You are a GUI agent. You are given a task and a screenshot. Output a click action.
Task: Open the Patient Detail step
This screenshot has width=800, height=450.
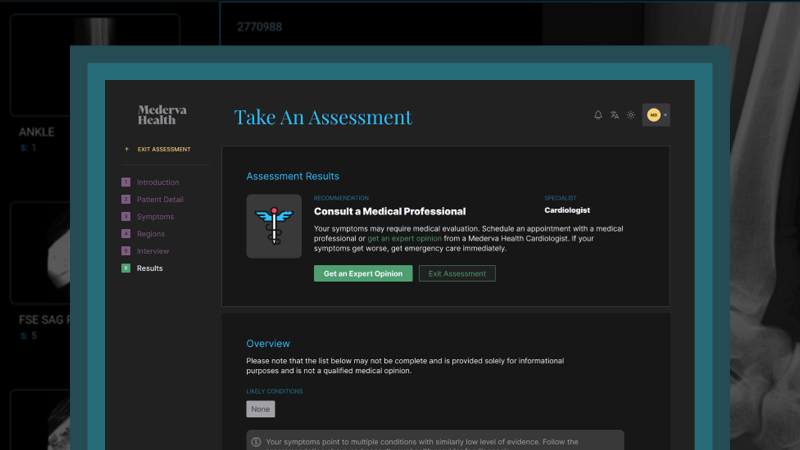[160, 199]
